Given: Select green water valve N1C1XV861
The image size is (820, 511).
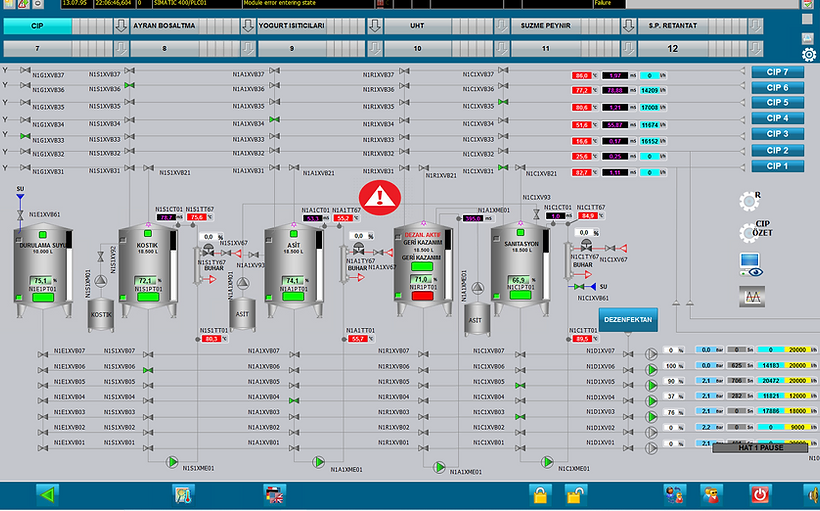Looking at the screenshot, I should pos(579,287).
